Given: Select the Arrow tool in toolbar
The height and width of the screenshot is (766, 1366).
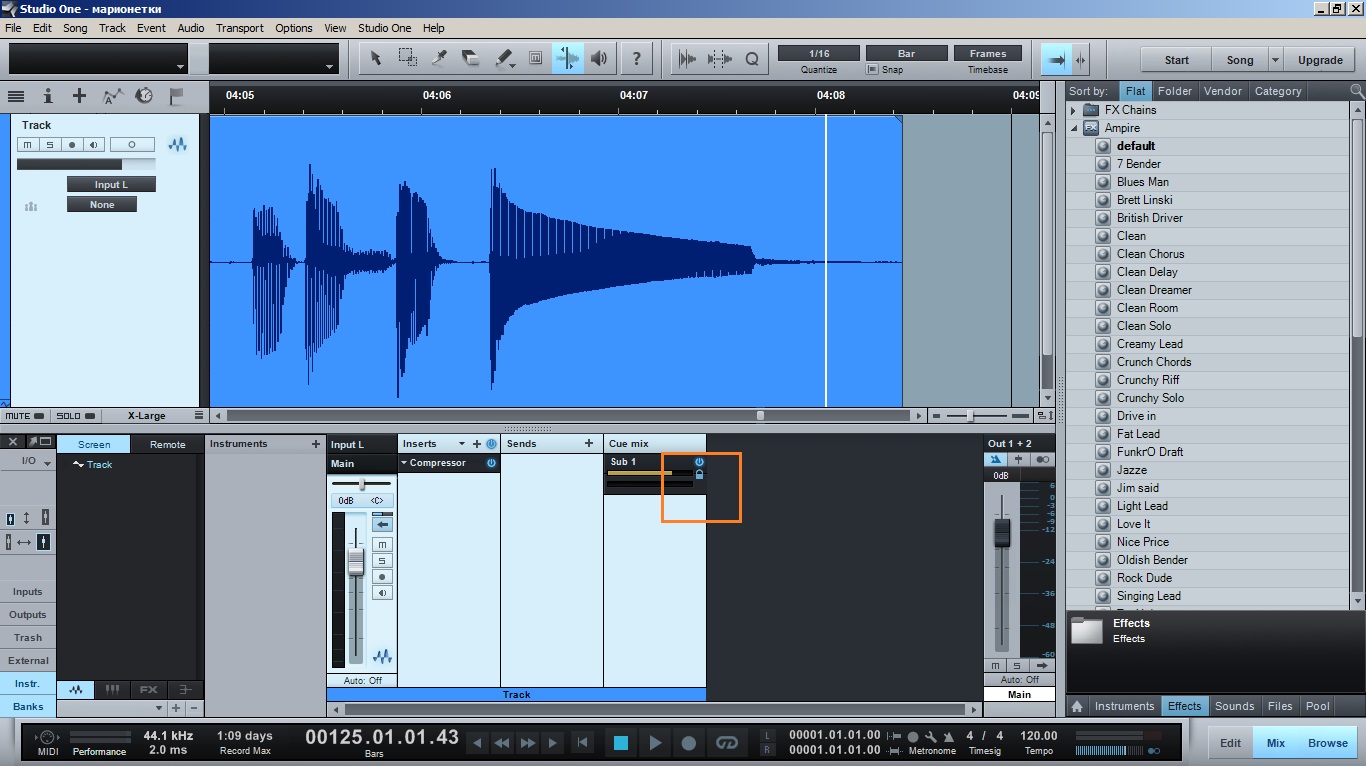Looking at the screenshot, I should [x=375, y=58].
